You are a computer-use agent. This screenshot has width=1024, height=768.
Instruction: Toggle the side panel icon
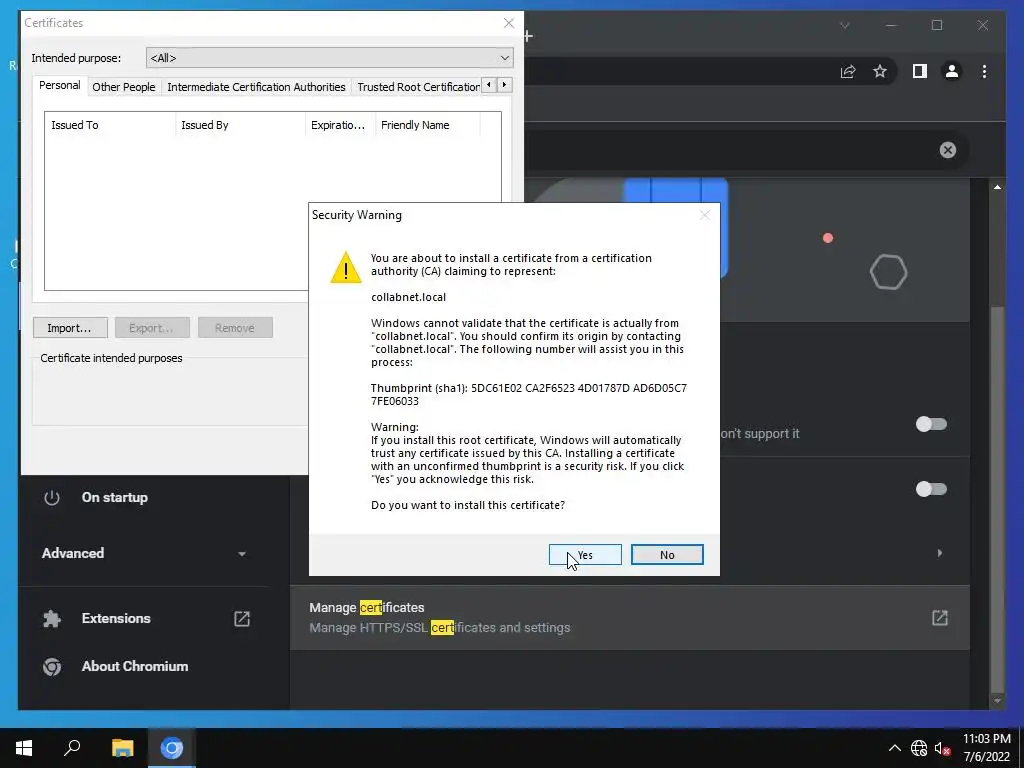[x=920, y=71]
